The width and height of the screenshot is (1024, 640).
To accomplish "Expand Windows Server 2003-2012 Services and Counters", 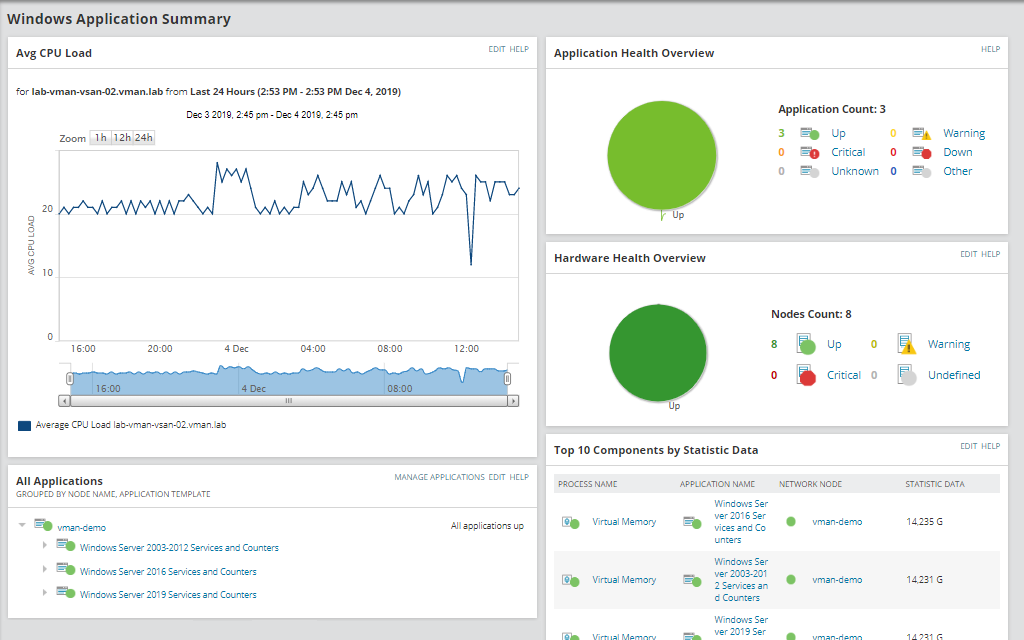I will click(x=44, y=546).
